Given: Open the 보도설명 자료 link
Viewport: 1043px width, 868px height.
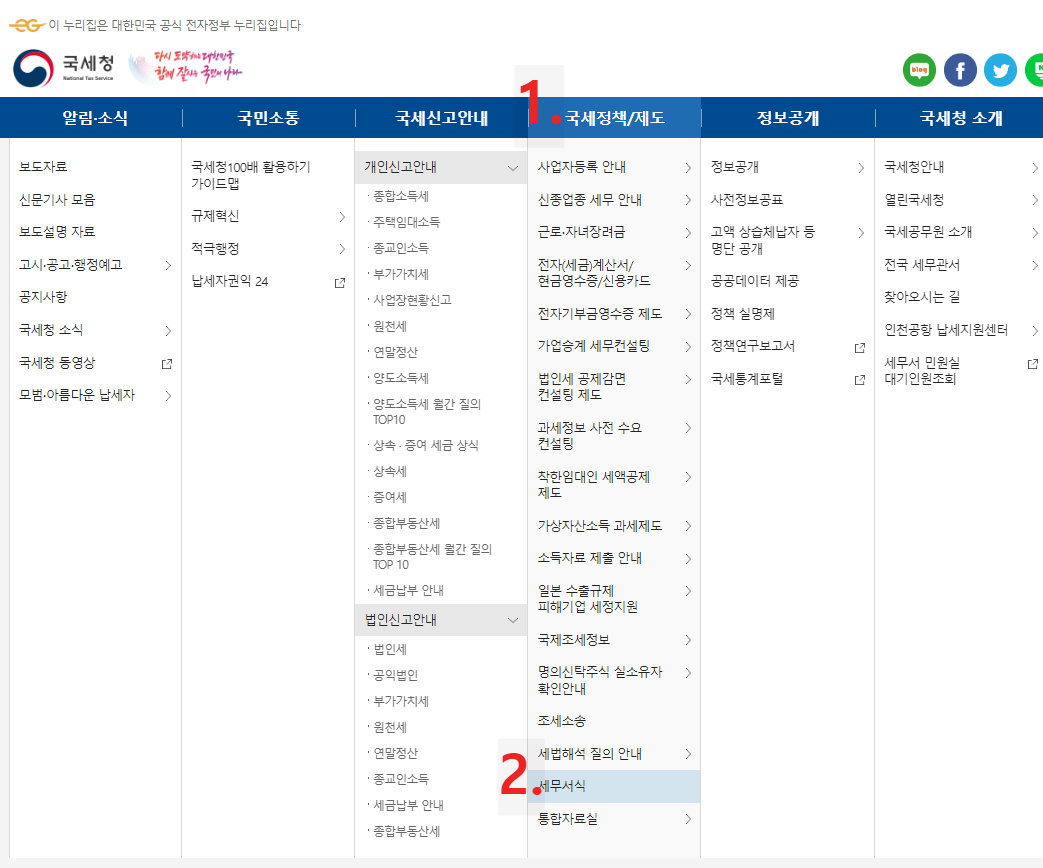Looking at the screenshot, I should [x=57, y=232].
